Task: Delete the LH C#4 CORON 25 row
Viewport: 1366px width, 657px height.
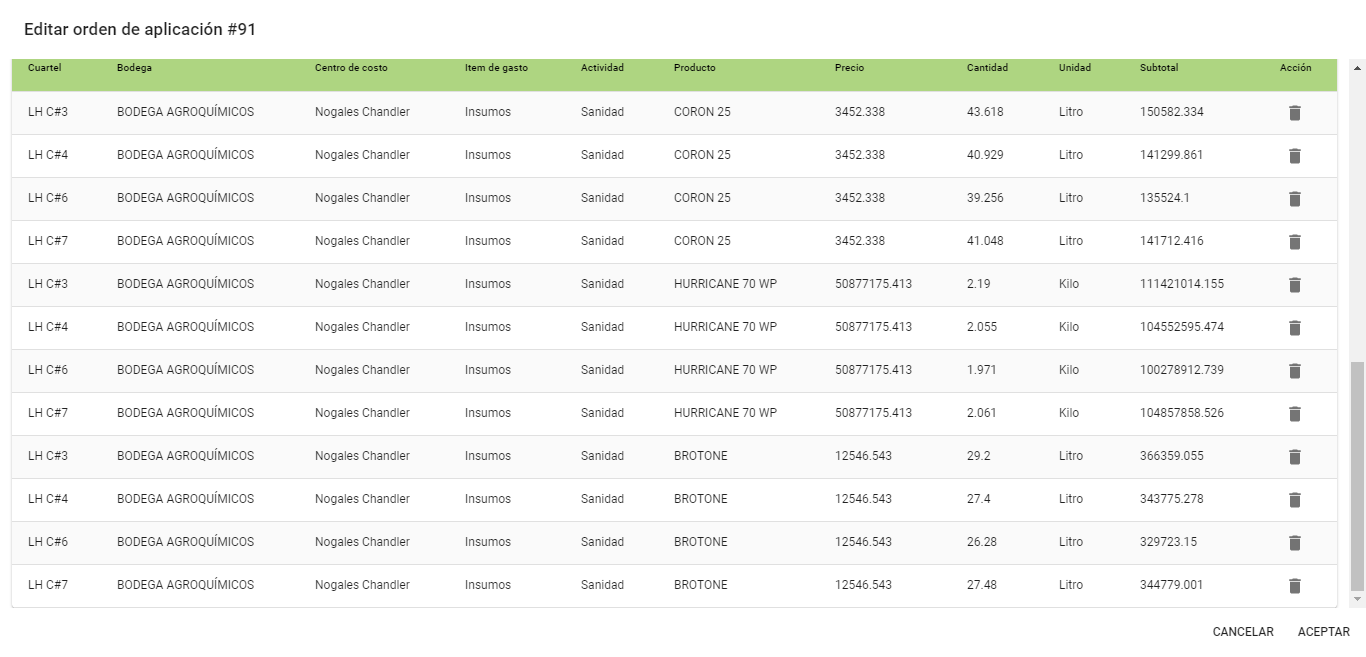Action: tap(1294, 156)
